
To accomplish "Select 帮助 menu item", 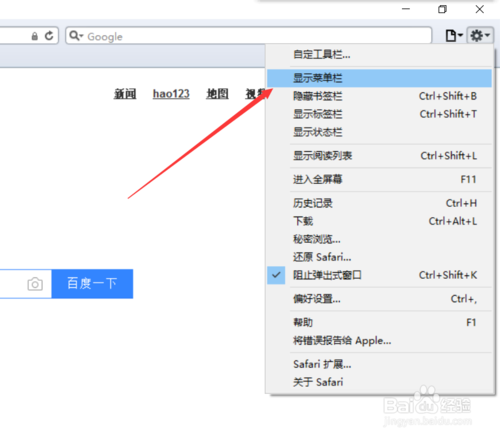I will (x=379, y=323).
